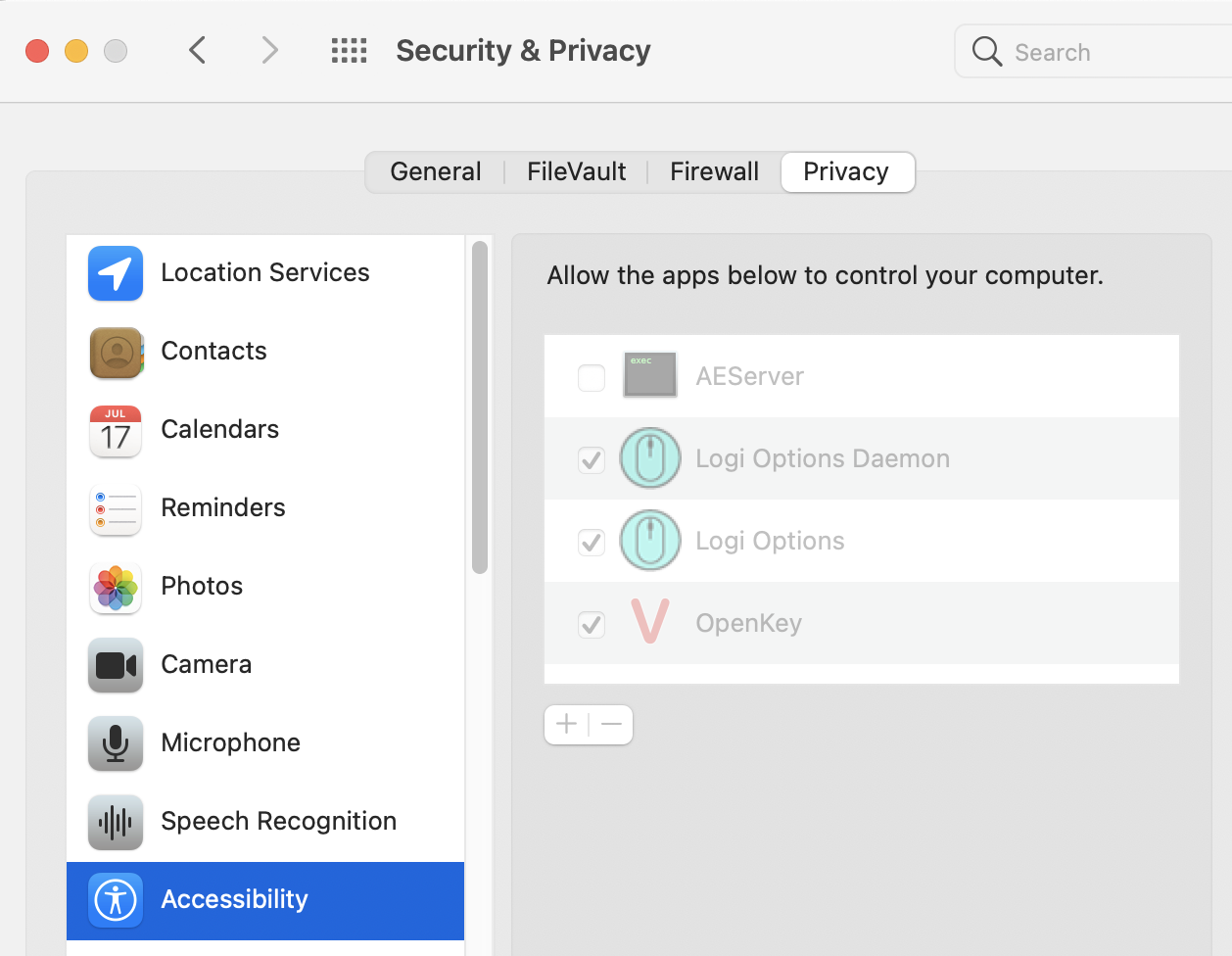
Task: Click the Location Services arrow icon
Action: coord(116,273)
